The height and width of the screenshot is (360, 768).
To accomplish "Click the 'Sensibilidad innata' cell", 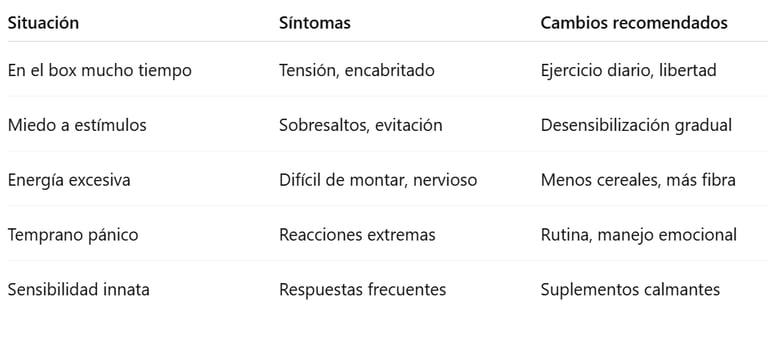I will click(78, 290).
